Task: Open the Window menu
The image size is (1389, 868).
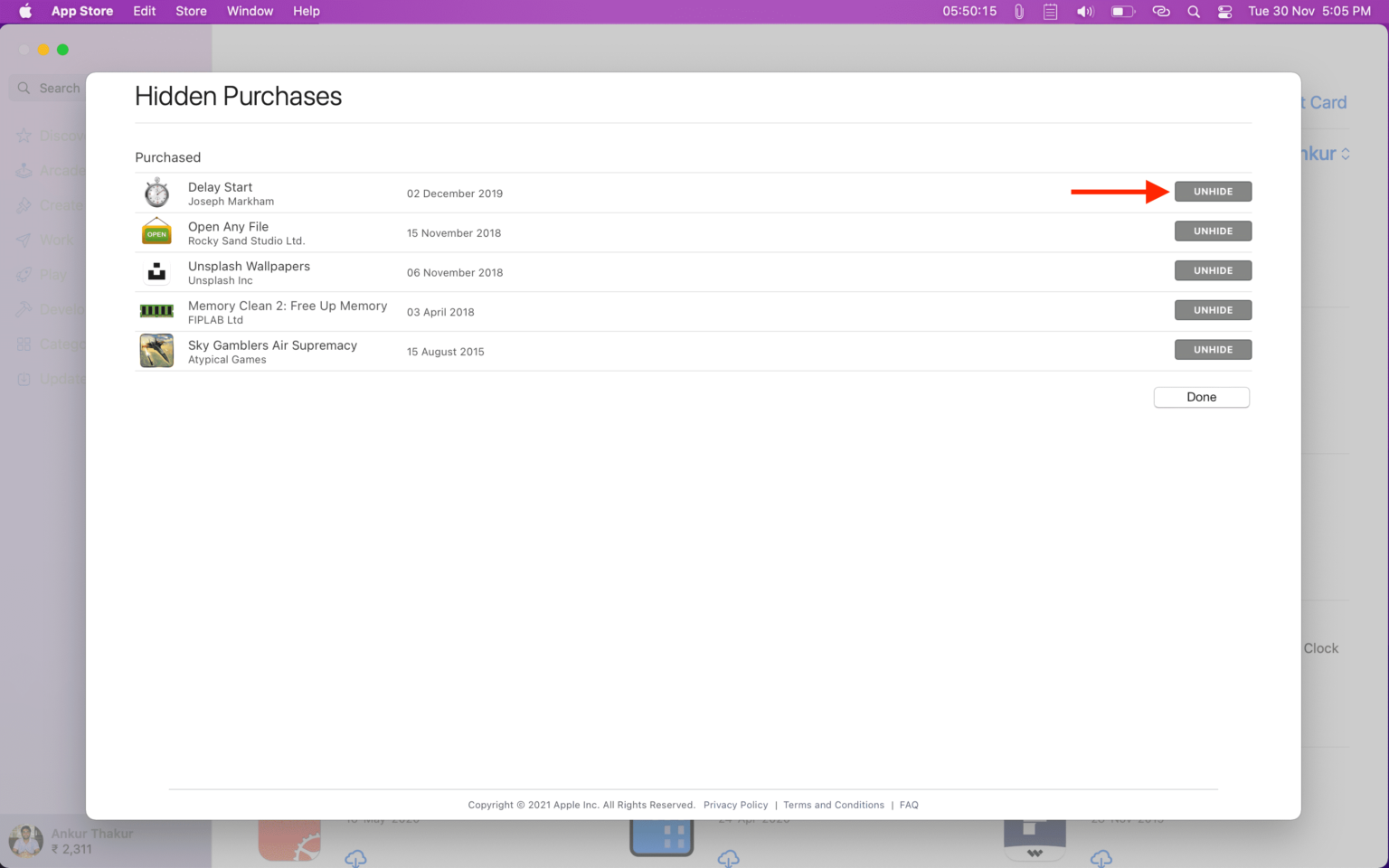Action: point(250,11)
